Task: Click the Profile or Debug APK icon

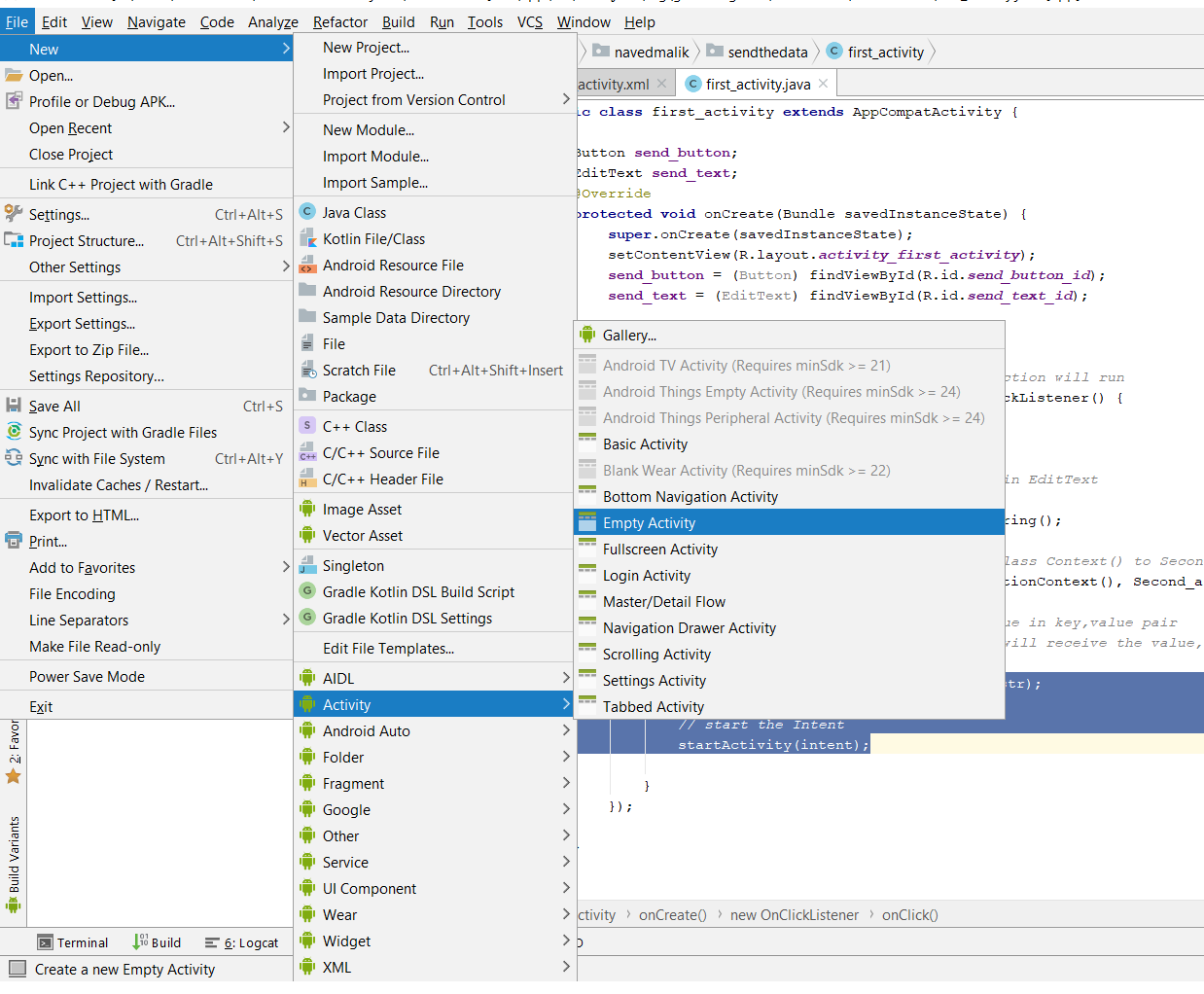Action: click(x=14, y=101)
